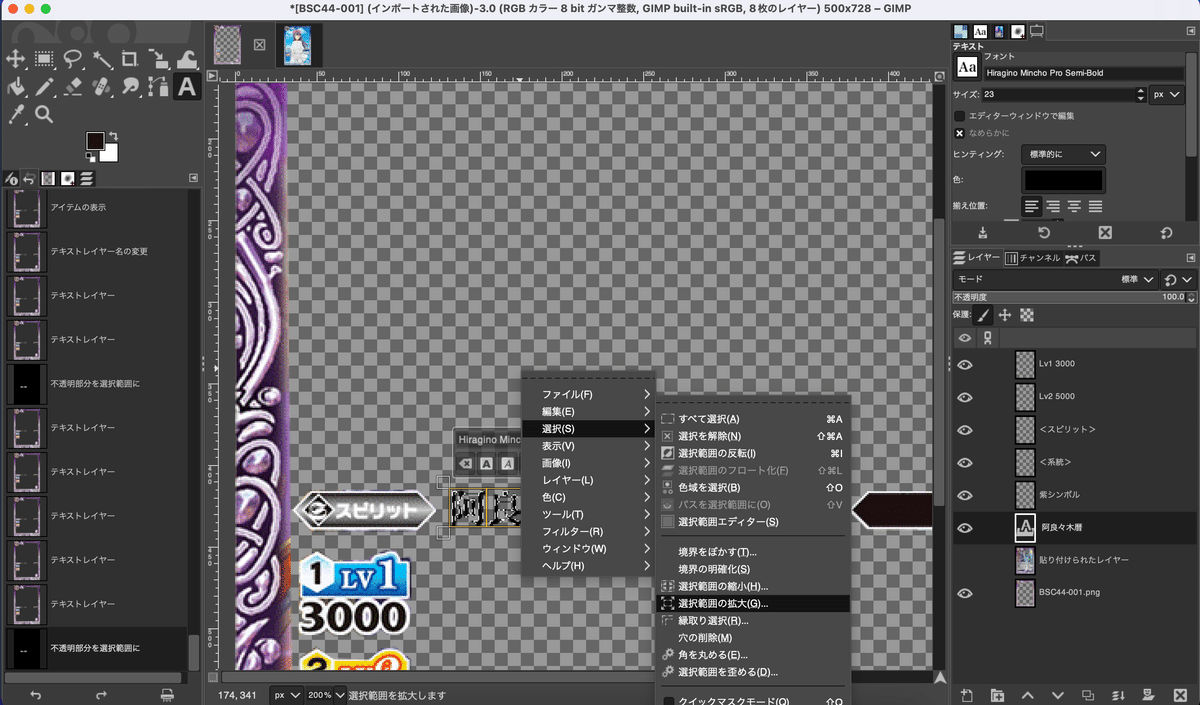Open layers dock configuration menu arrow
The height and width of the screenshot is (705, 1200).
(x=1190, y=258)
